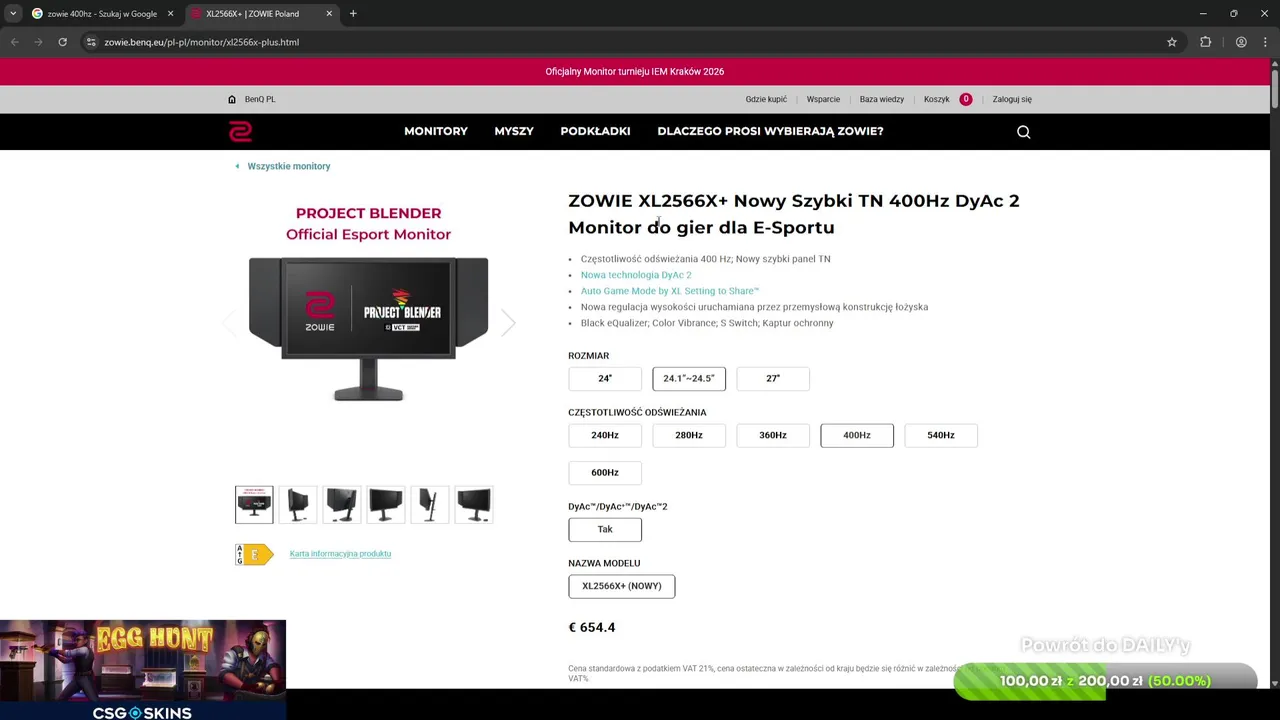Choose the 240Hz refresh rate
The width and height of the screenshot is (1280, 720).
[x=605, y=435]
